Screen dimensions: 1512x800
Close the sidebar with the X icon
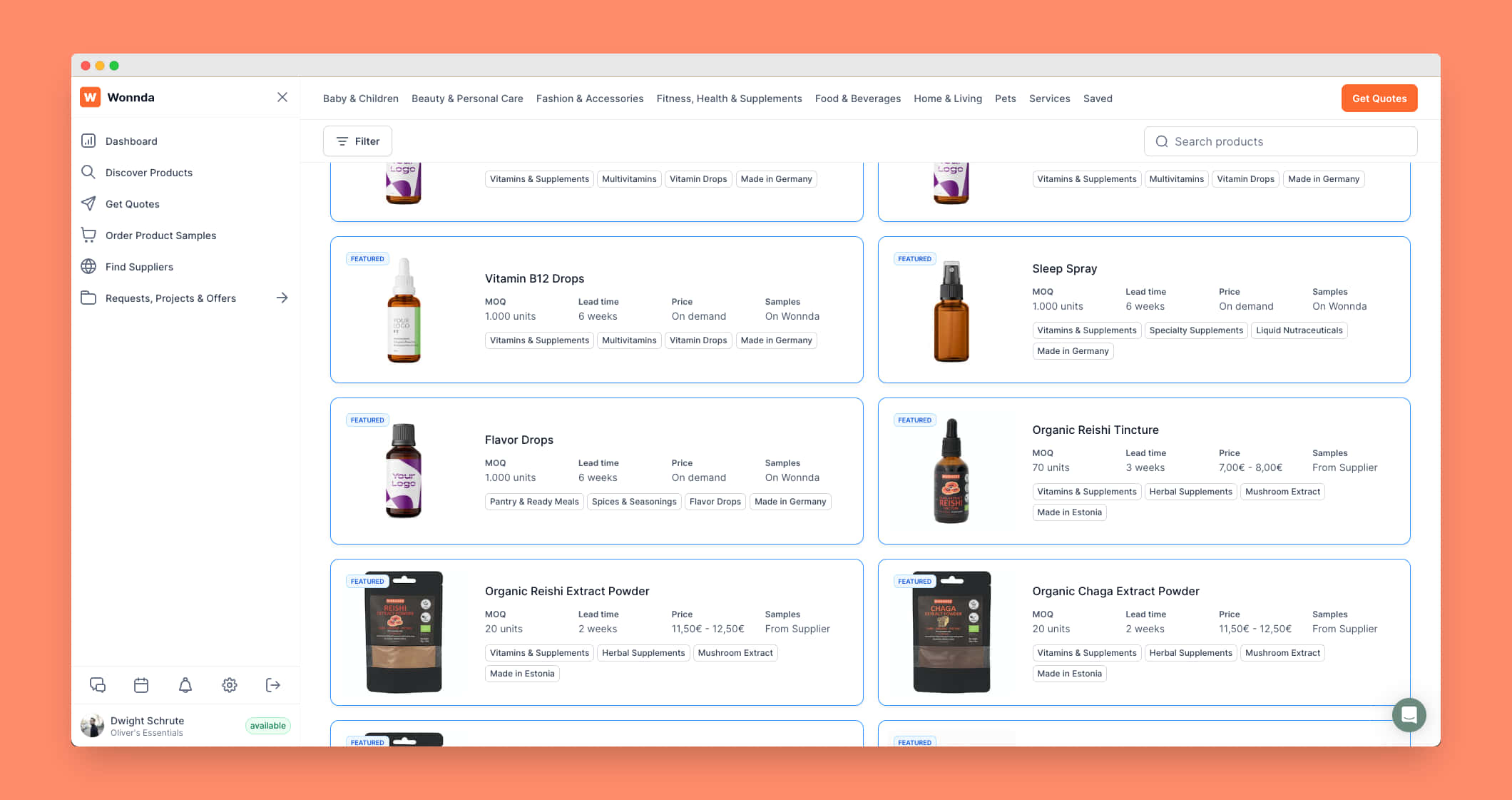(x=282, y=97)
